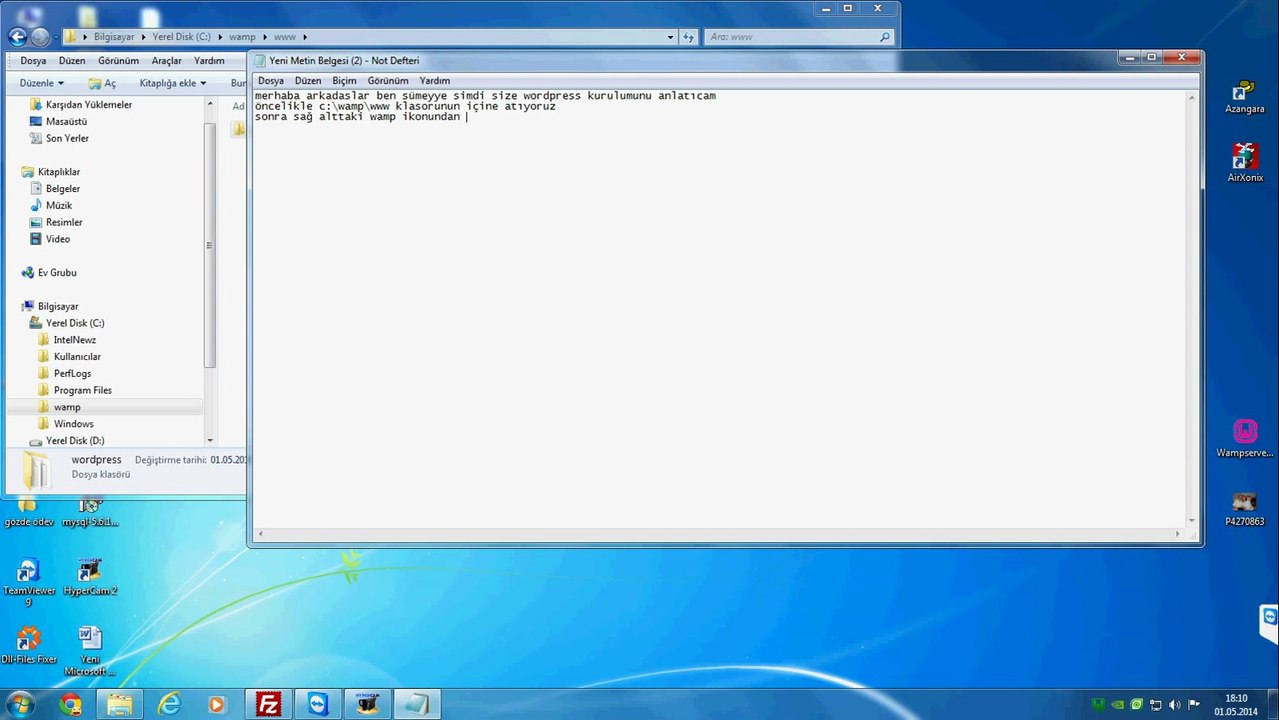Click the Aç button in Explorer toolbar

[x=103, y=83]
